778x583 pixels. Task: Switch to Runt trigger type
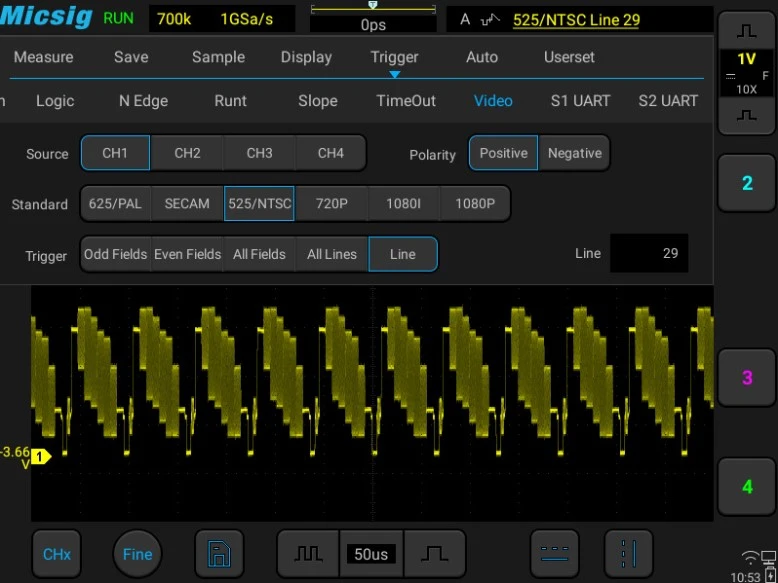(x=230, y=101)
